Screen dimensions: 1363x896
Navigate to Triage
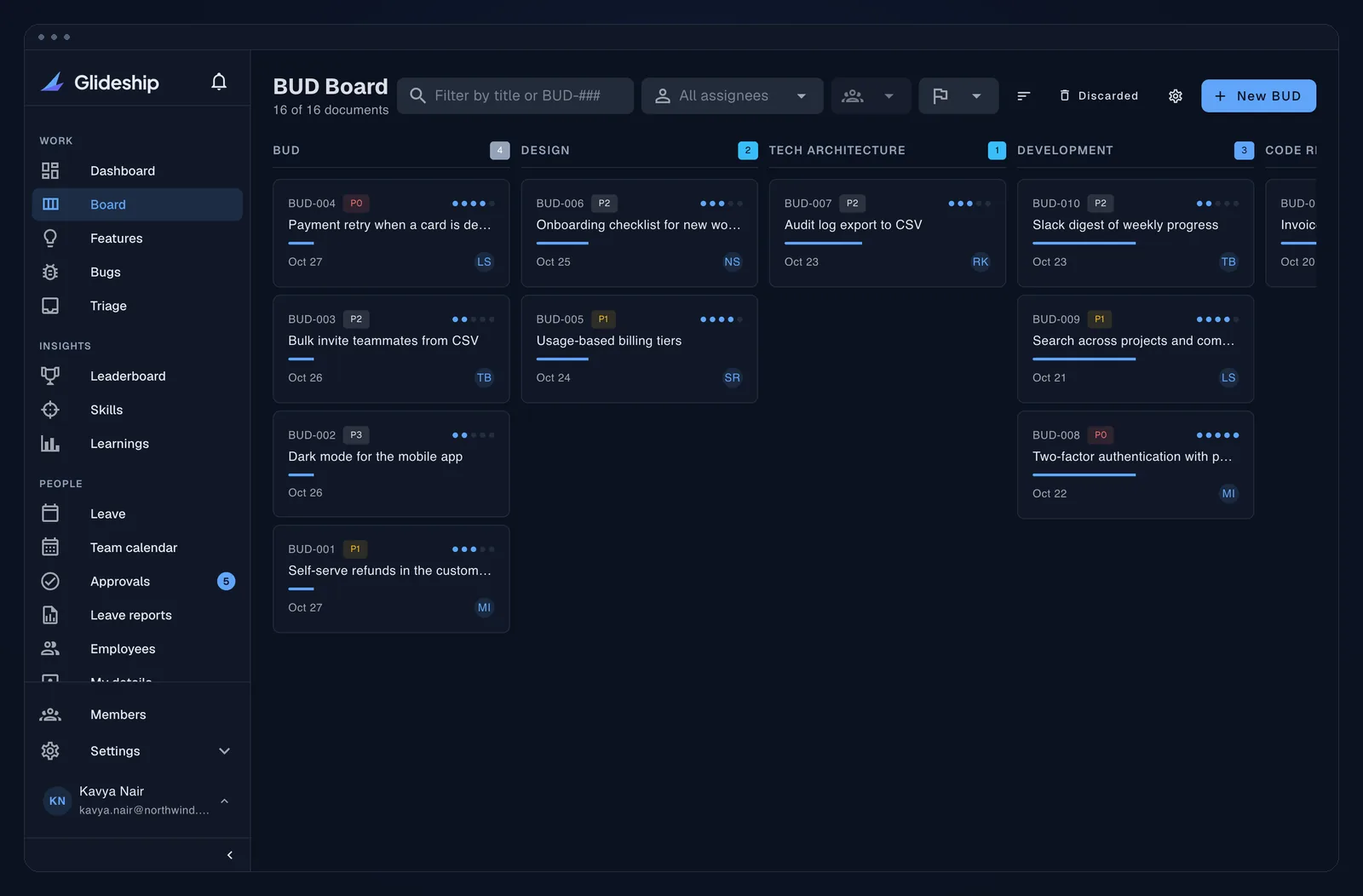(x=137, y=306)
